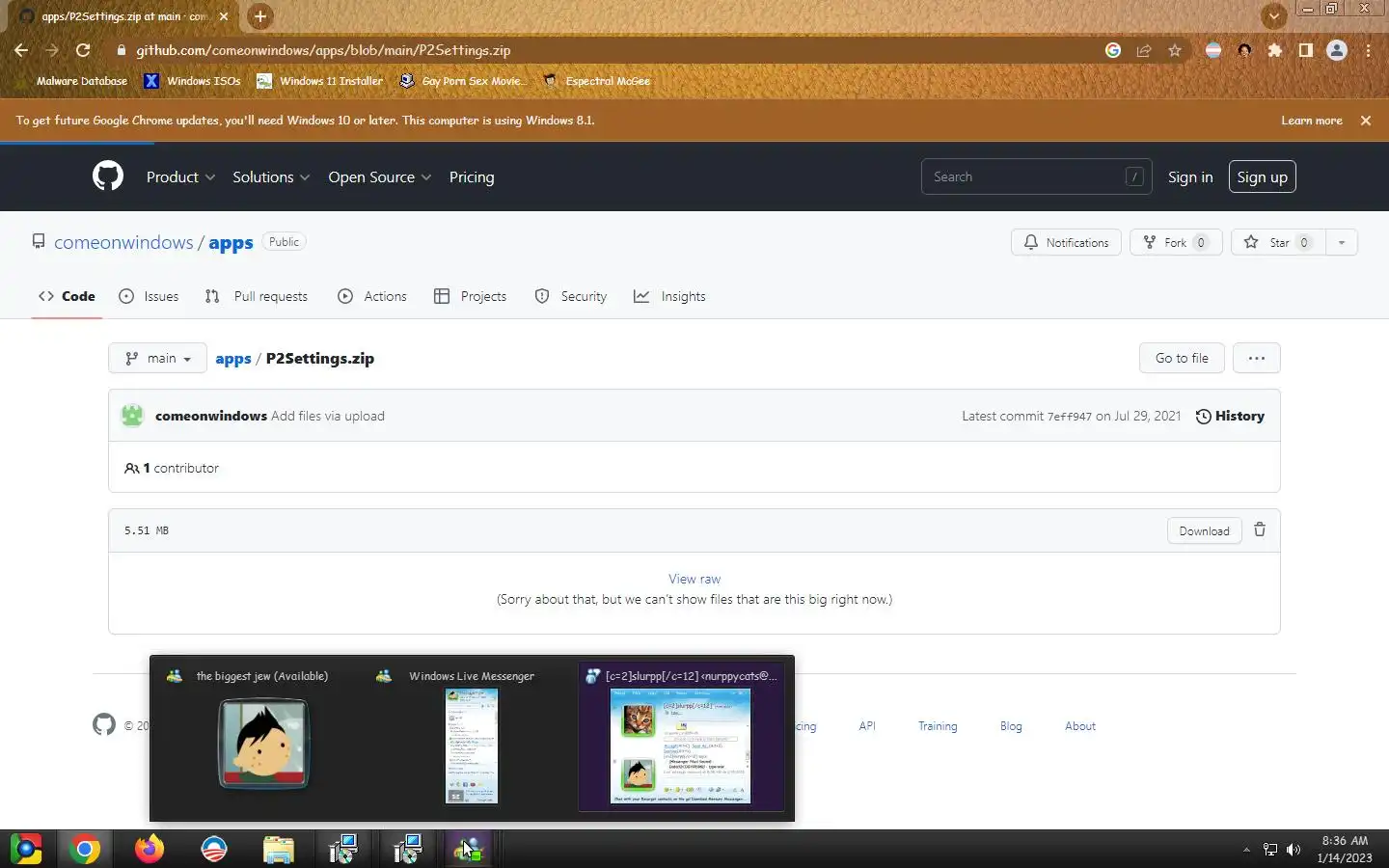Open the Star list dropdown arrow
The height and width of the screenshot is (868, 1389).
pos(1342,242)
